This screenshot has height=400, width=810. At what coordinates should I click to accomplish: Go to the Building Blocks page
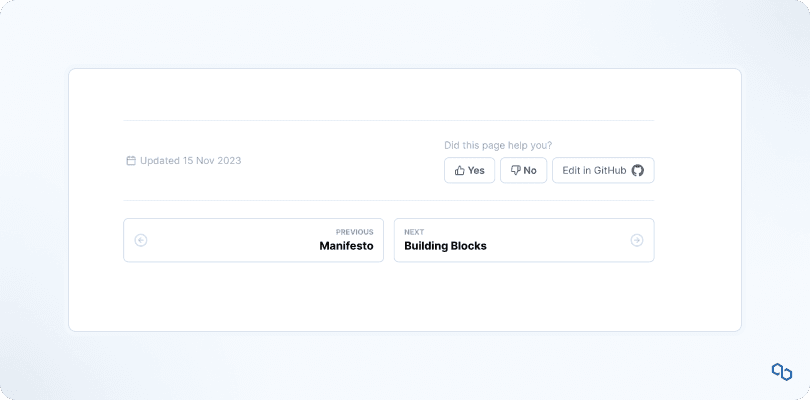click(x=445, y=246)
